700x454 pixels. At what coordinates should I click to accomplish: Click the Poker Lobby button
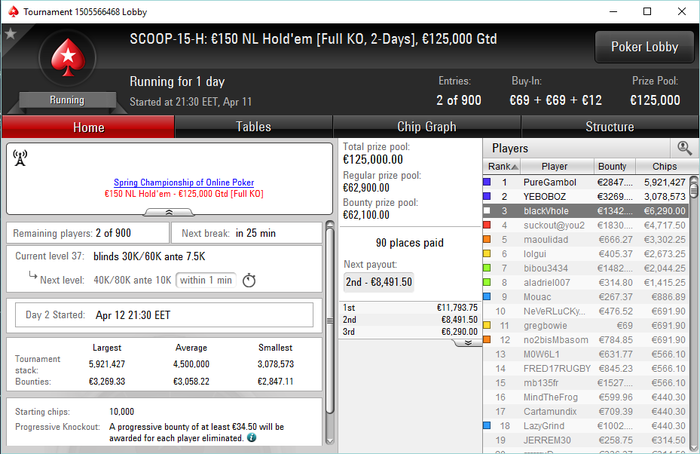(x=644, y=47)
